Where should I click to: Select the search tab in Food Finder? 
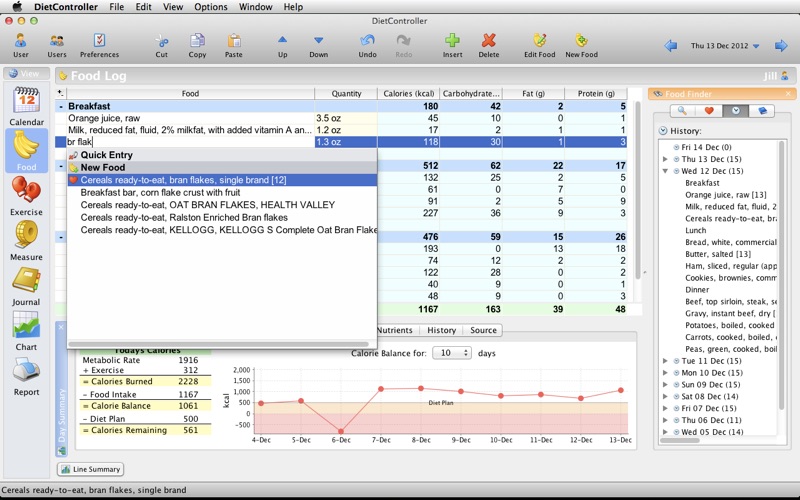pos(682,111)
